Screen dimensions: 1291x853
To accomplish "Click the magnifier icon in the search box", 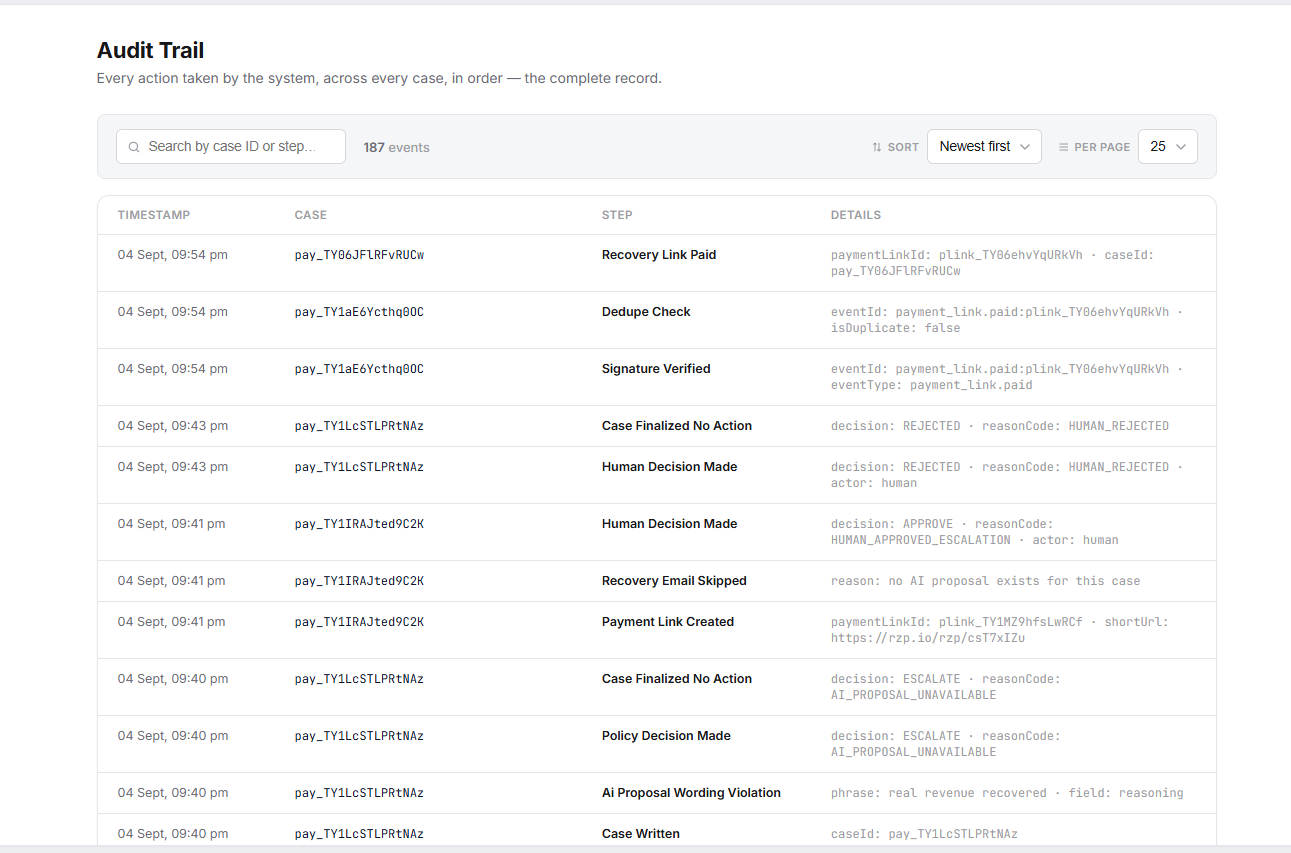I will click(x=134, y=147).
